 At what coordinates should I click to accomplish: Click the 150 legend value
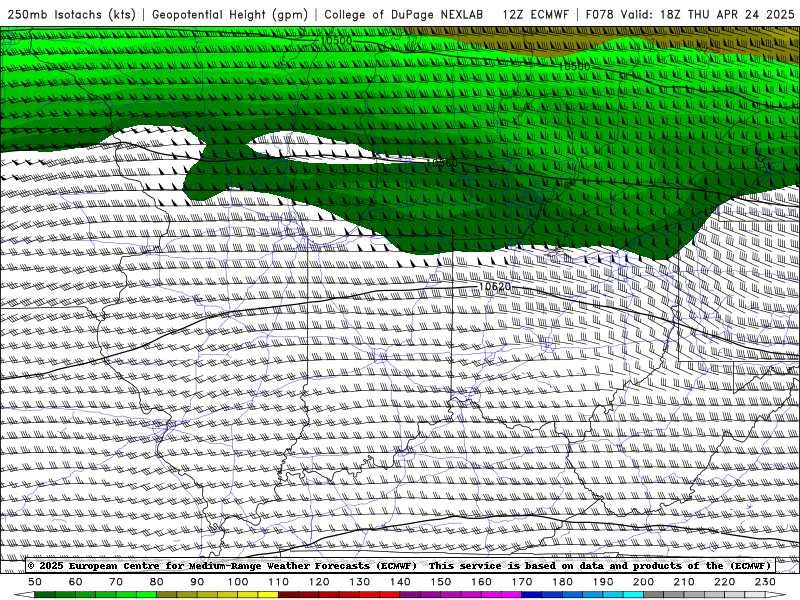(x=441, y=582)
